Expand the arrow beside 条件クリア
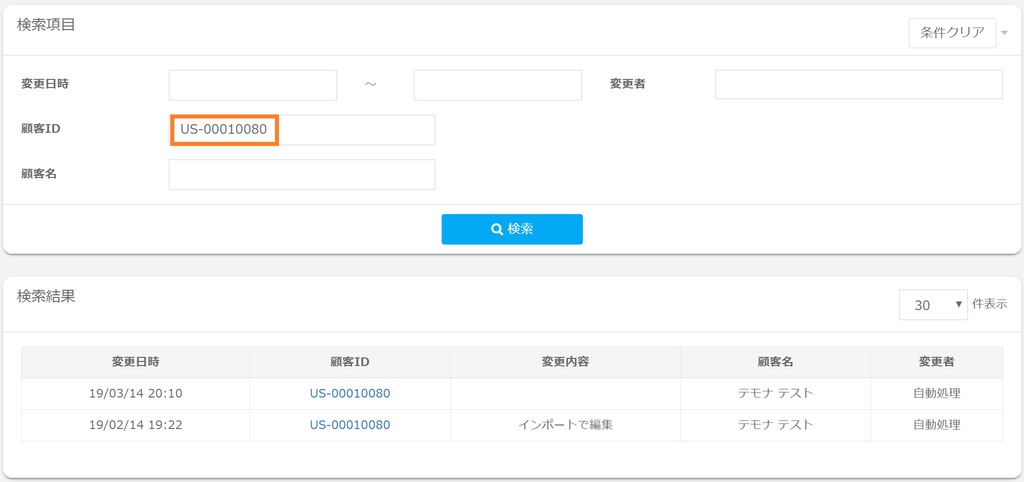 point(1004,33)
